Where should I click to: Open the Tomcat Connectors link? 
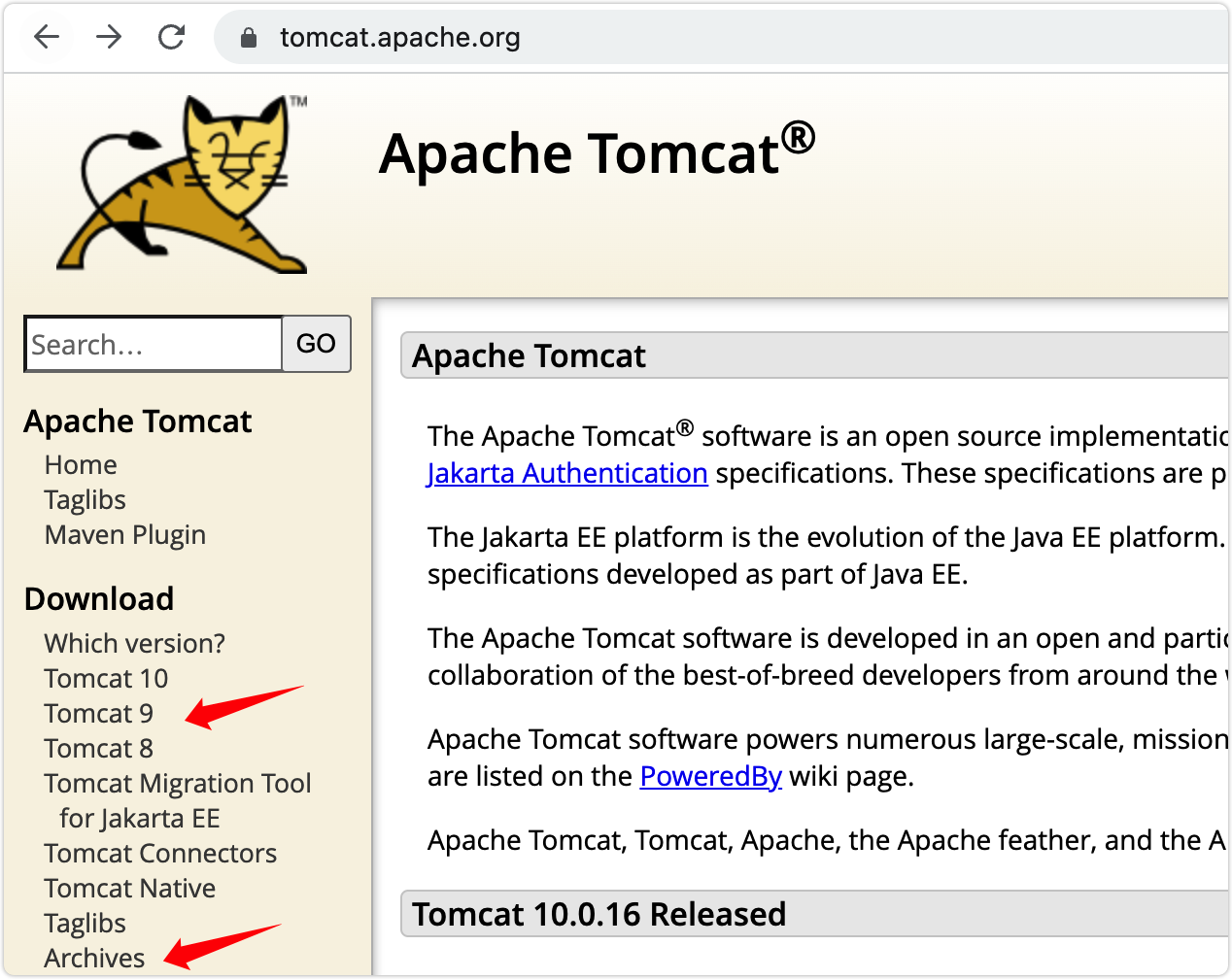pyautogui.click(x=160, y=854)
